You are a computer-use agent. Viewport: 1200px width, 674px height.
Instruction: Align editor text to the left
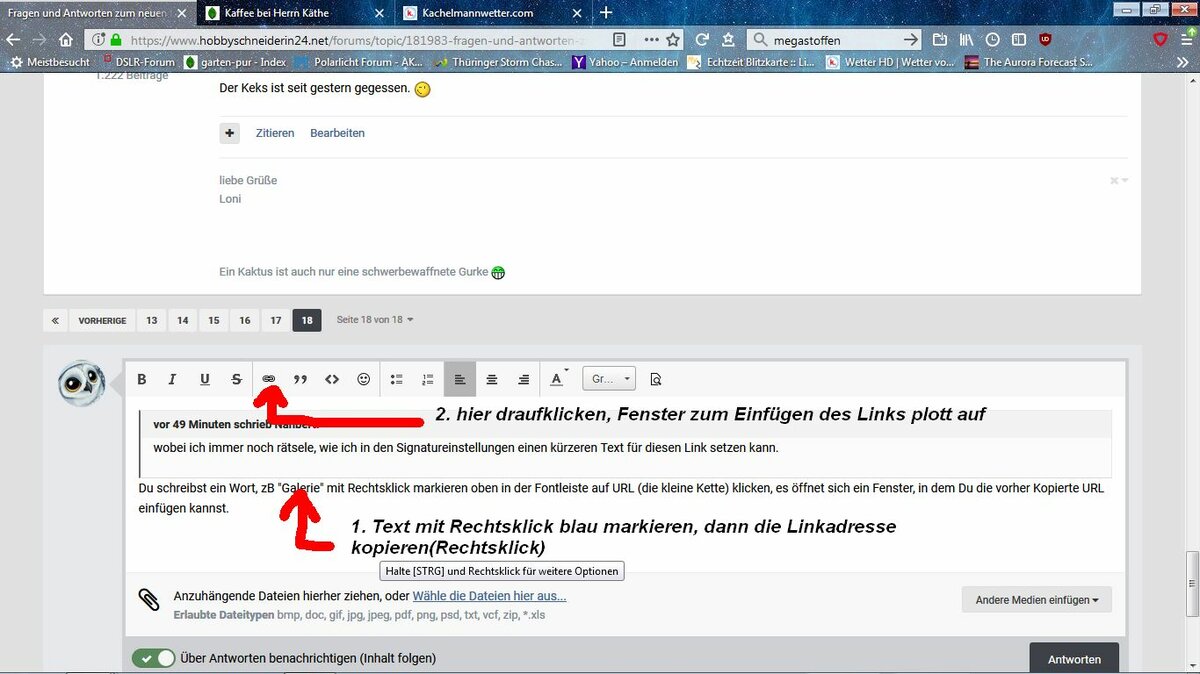460,379
